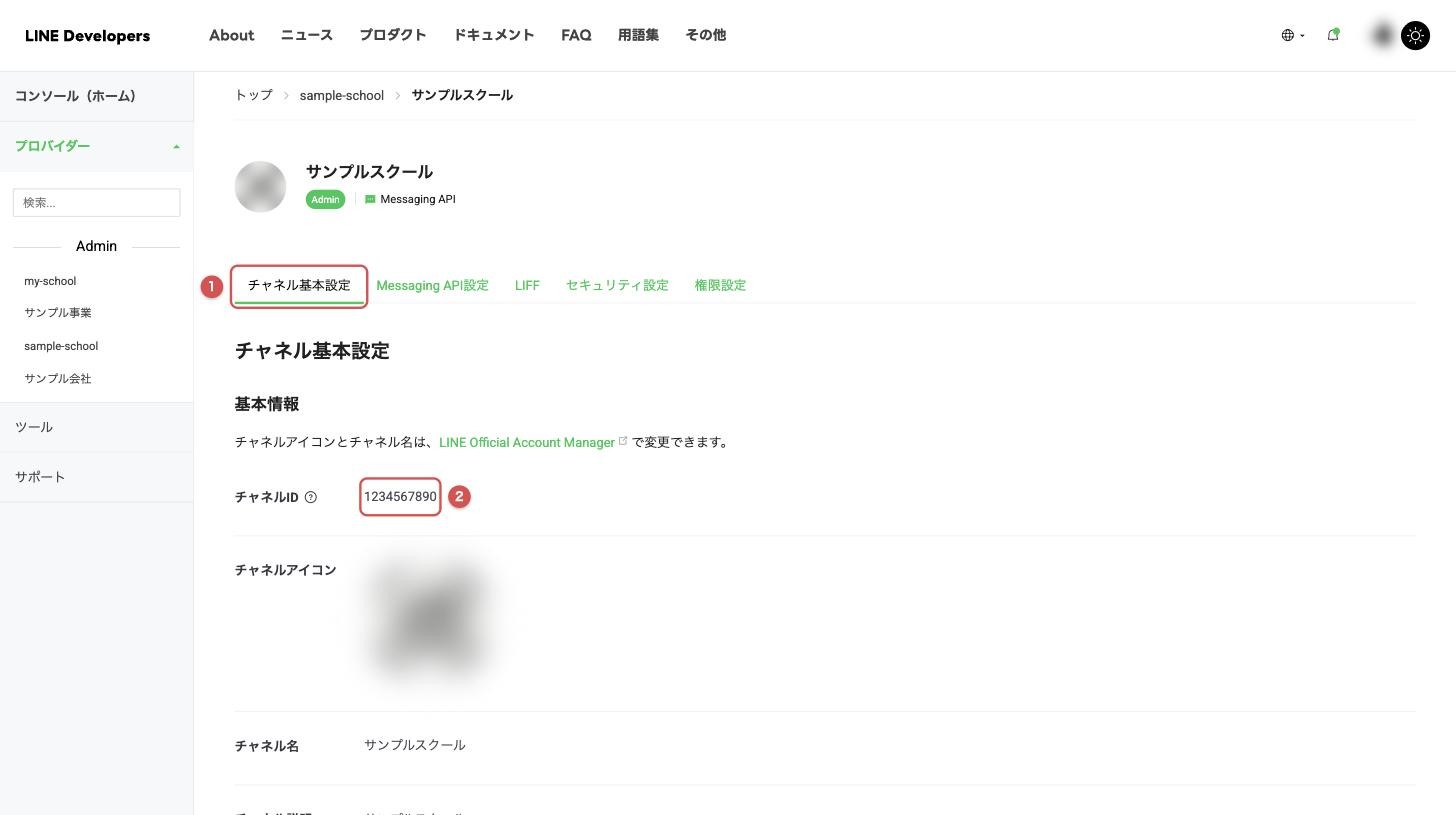Viewport: 1456px width, 815px height.
Task: Switch to the セキュリティ設定 tab
Action: [x=617, y=286]
